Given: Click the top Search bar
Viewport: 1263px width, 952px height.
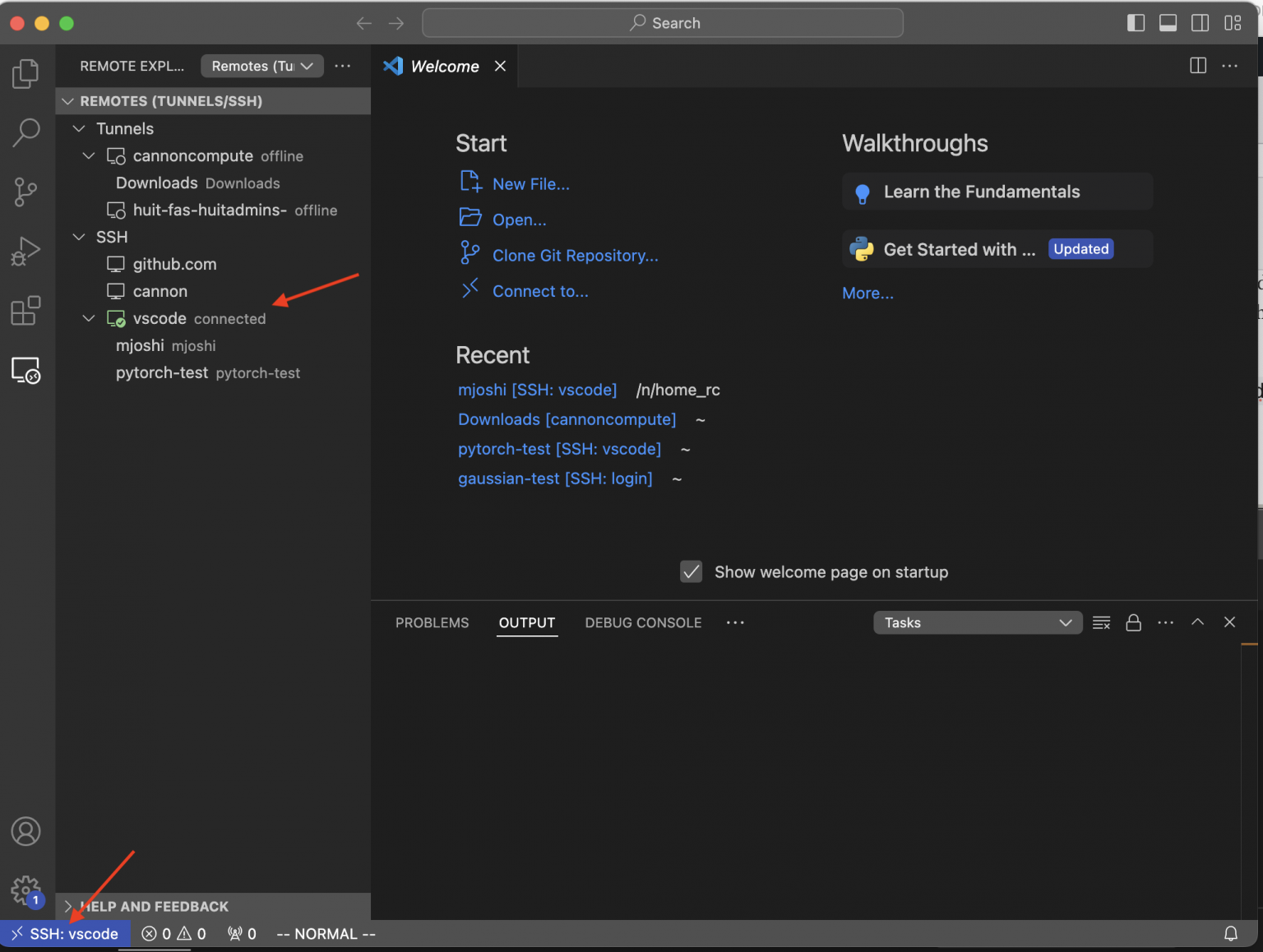Looking at the screenshot, I should tap(663, 22).
